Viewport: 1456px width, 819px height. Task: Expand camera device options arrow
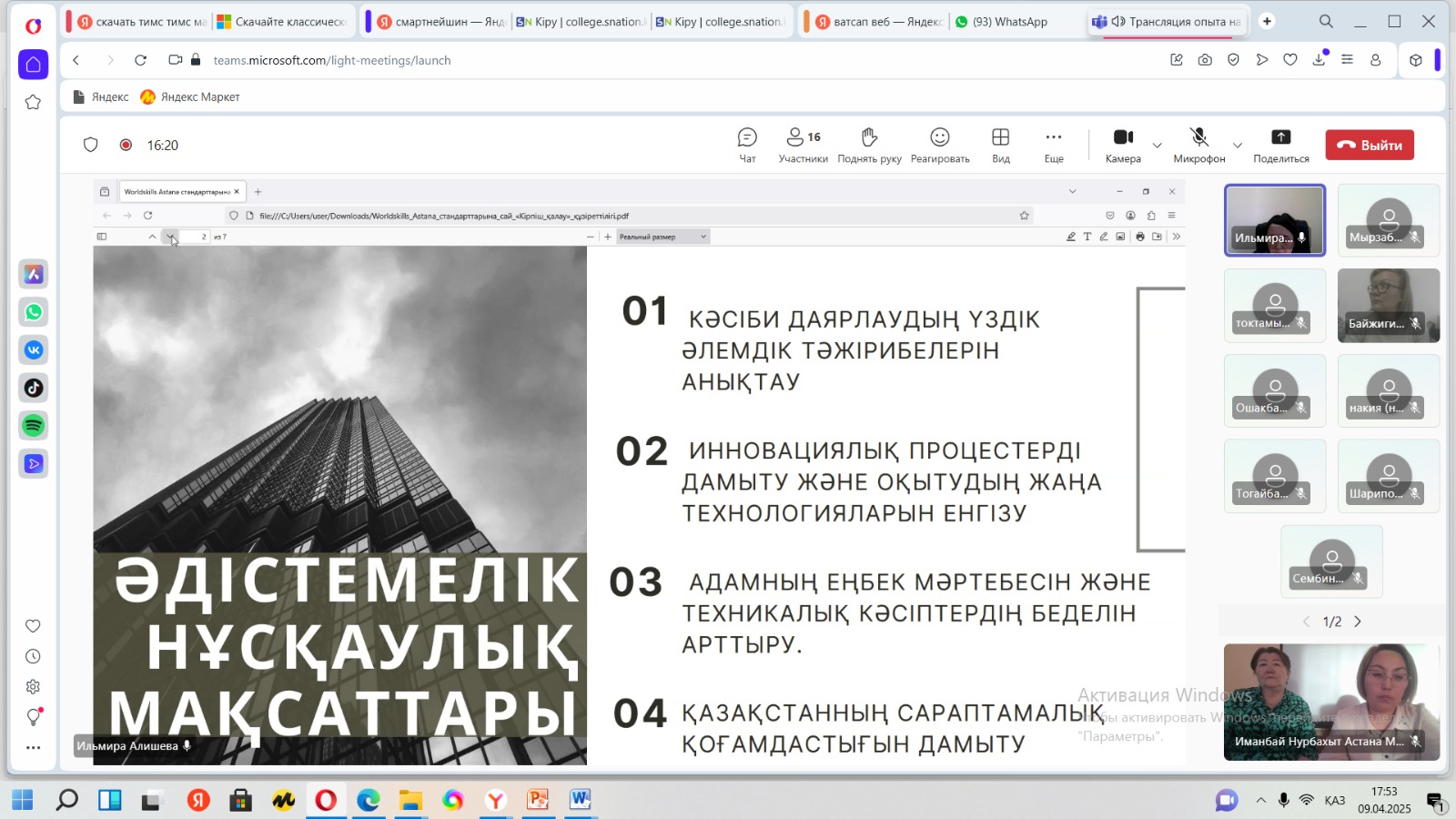tap(1158, 146)
